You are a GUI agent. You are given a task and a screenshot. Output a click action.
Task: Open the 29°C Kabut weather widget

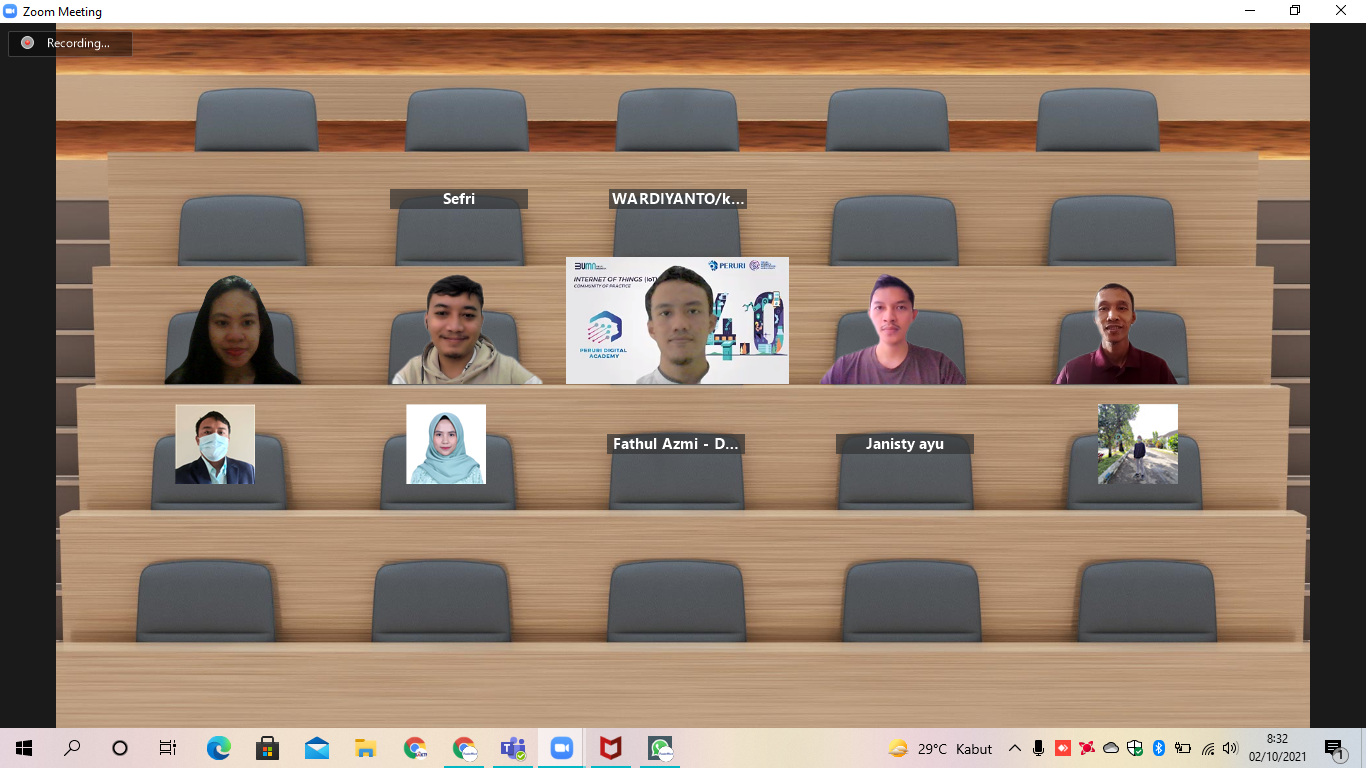pyautogui.click(x=940, y=748)
